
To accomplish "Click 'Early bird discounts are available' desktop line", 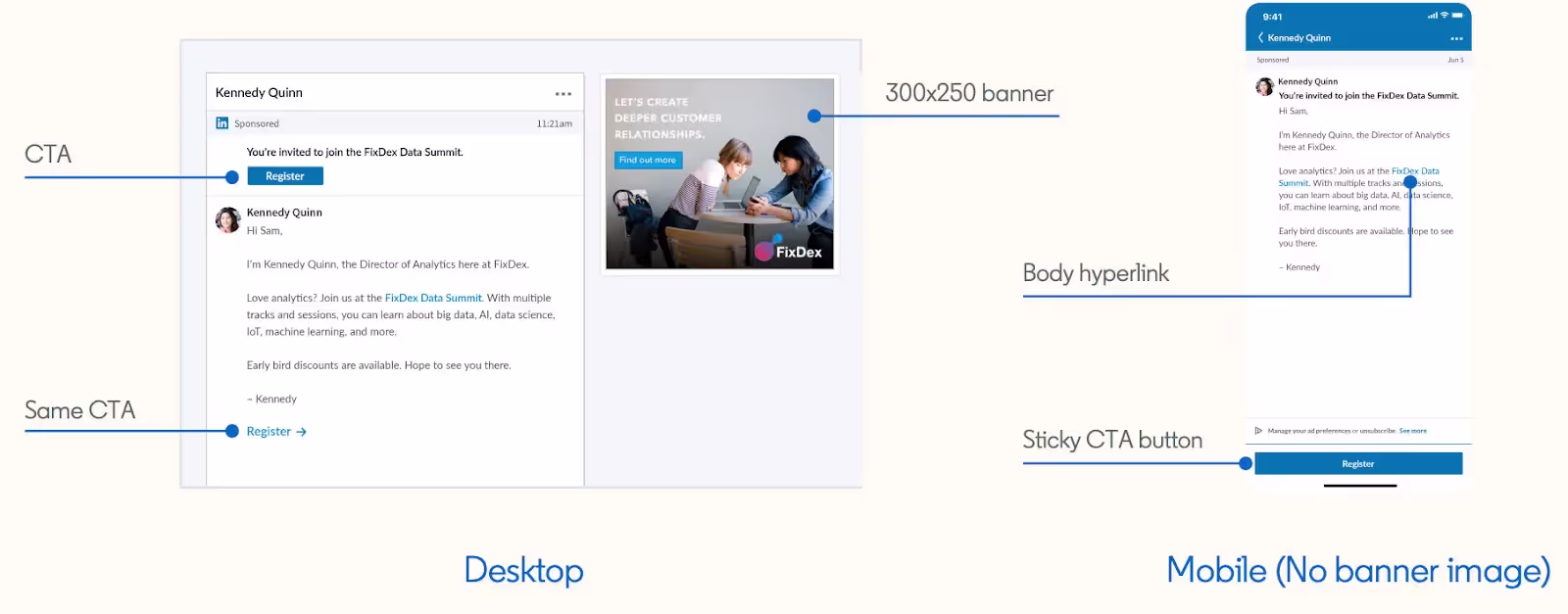I will pos(378,365).
